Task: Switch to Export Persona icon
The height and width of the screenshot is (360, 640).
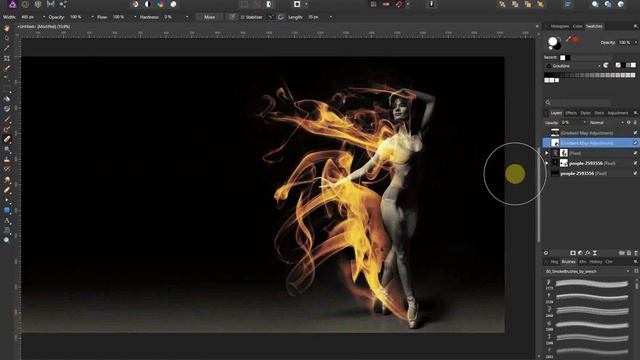Action: 63,4
